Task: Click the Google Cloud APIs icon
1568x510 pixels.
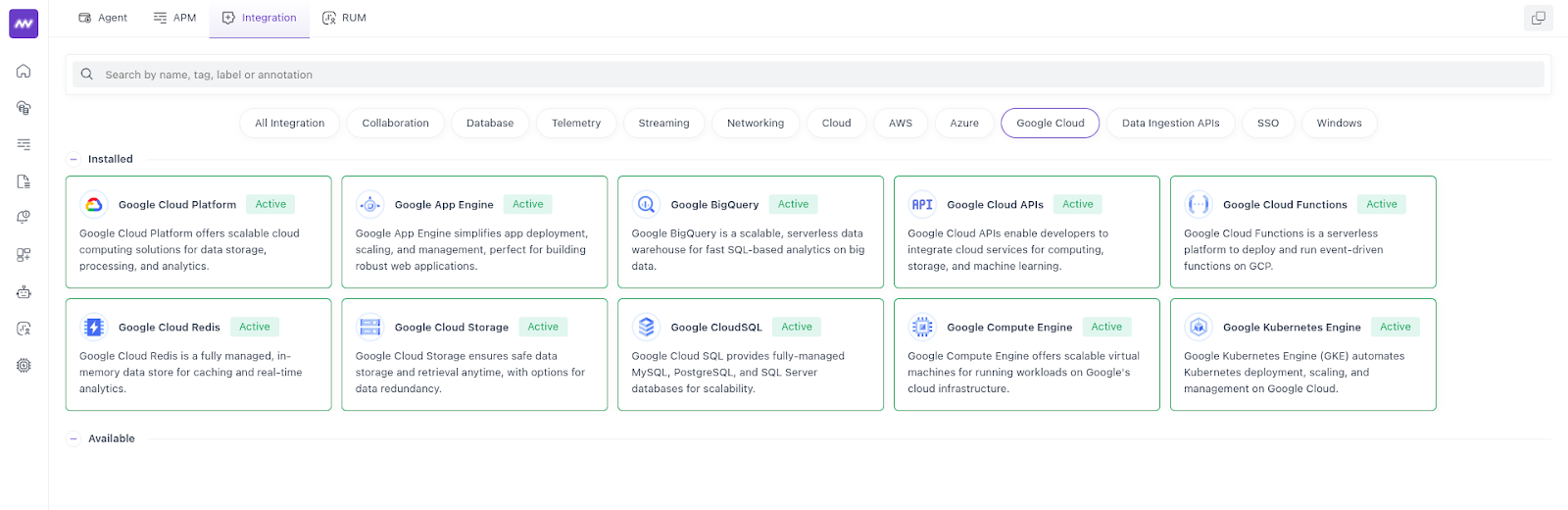Action: coord(922,204)
